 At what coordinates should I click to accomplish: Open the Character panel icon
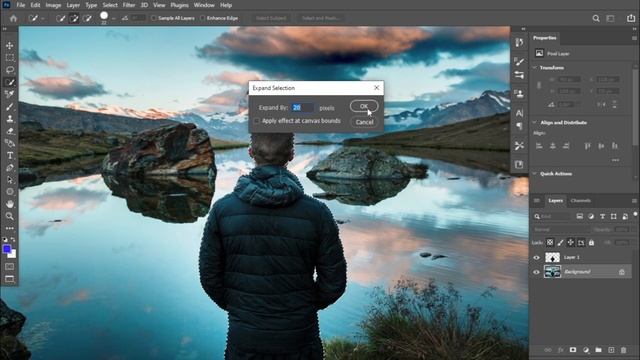[519, 113]
